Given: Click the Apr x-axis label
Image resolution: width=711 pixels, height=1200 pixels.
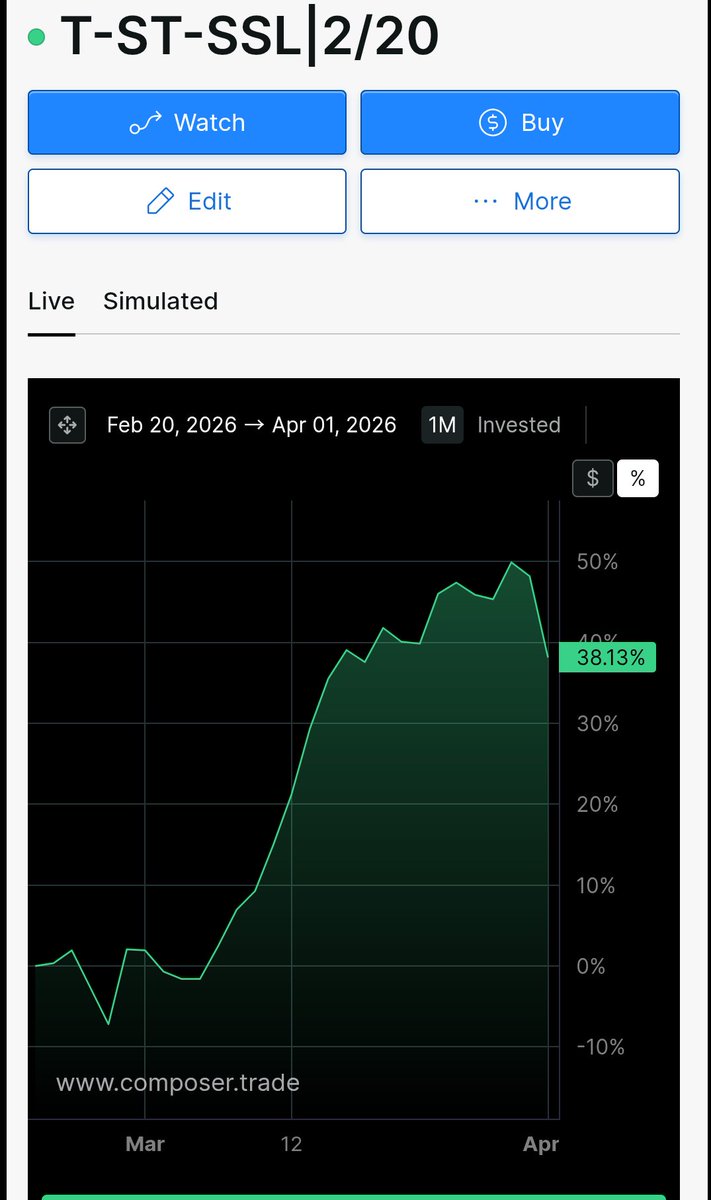Looking at the screenshot, I should pyautogui.click(x=541, y=1144).
